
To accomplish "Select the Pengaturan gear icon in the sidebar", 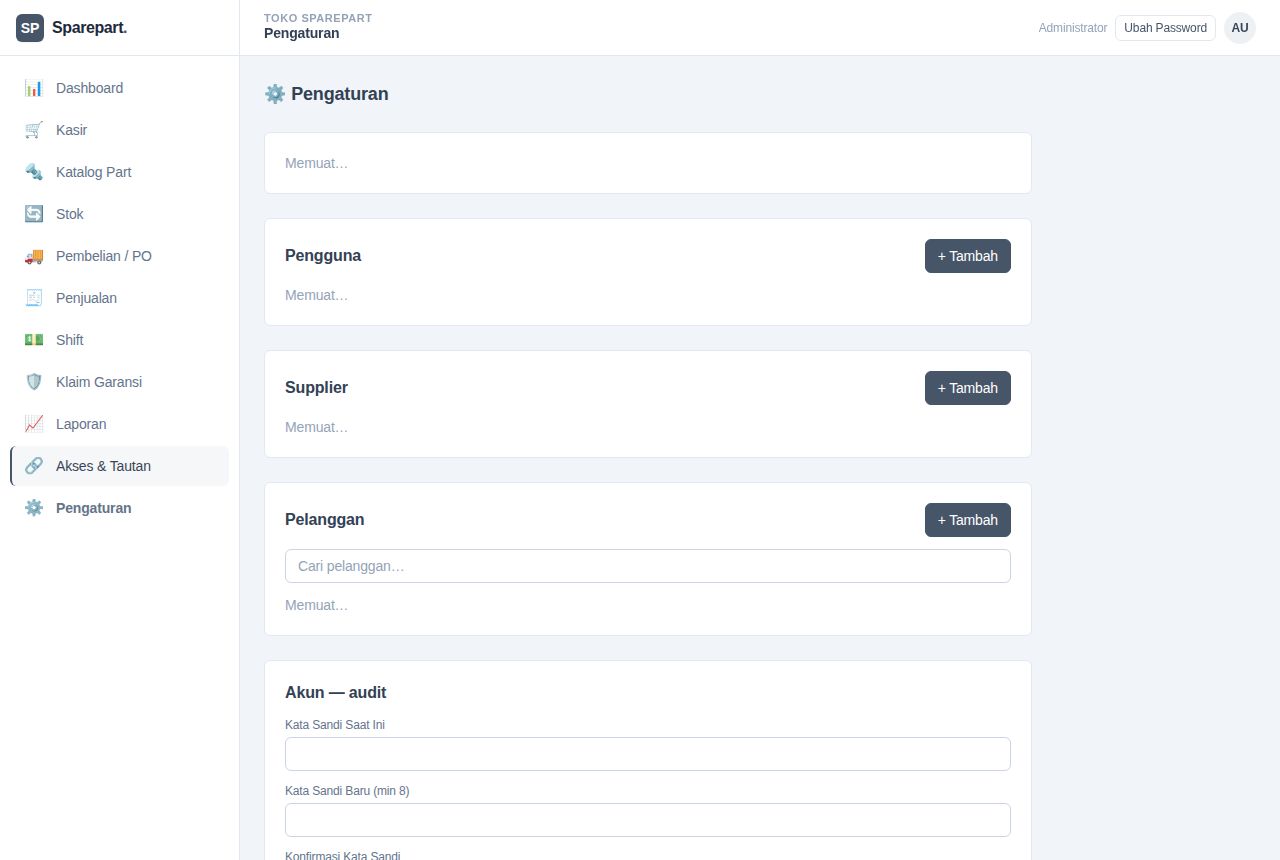I will pyautogui.click(x=34, y=508).
